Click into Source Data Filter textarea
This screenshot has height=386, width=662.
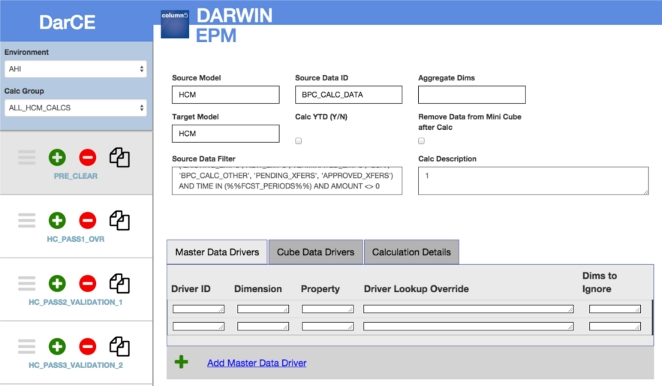(287, 181)
